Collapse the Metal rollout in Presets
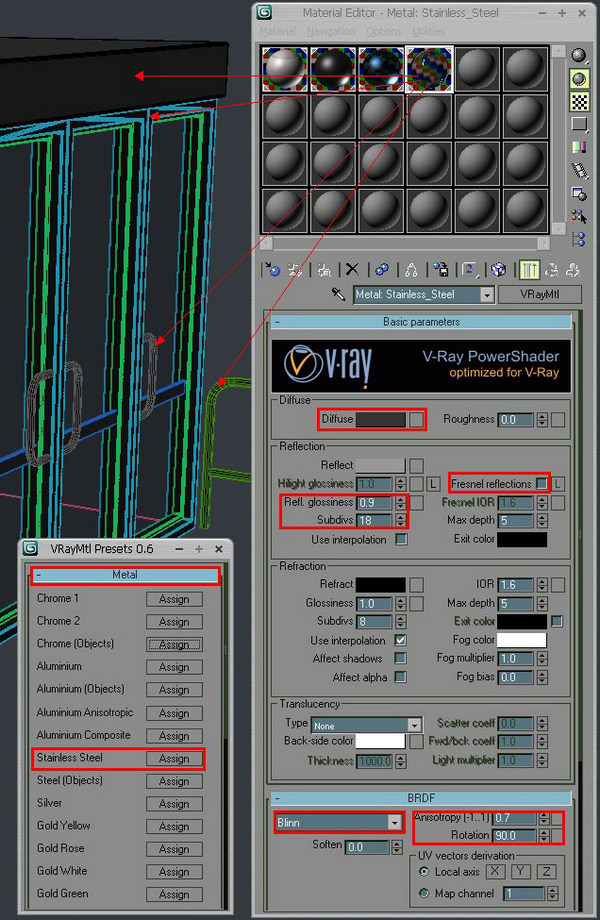 125,575
